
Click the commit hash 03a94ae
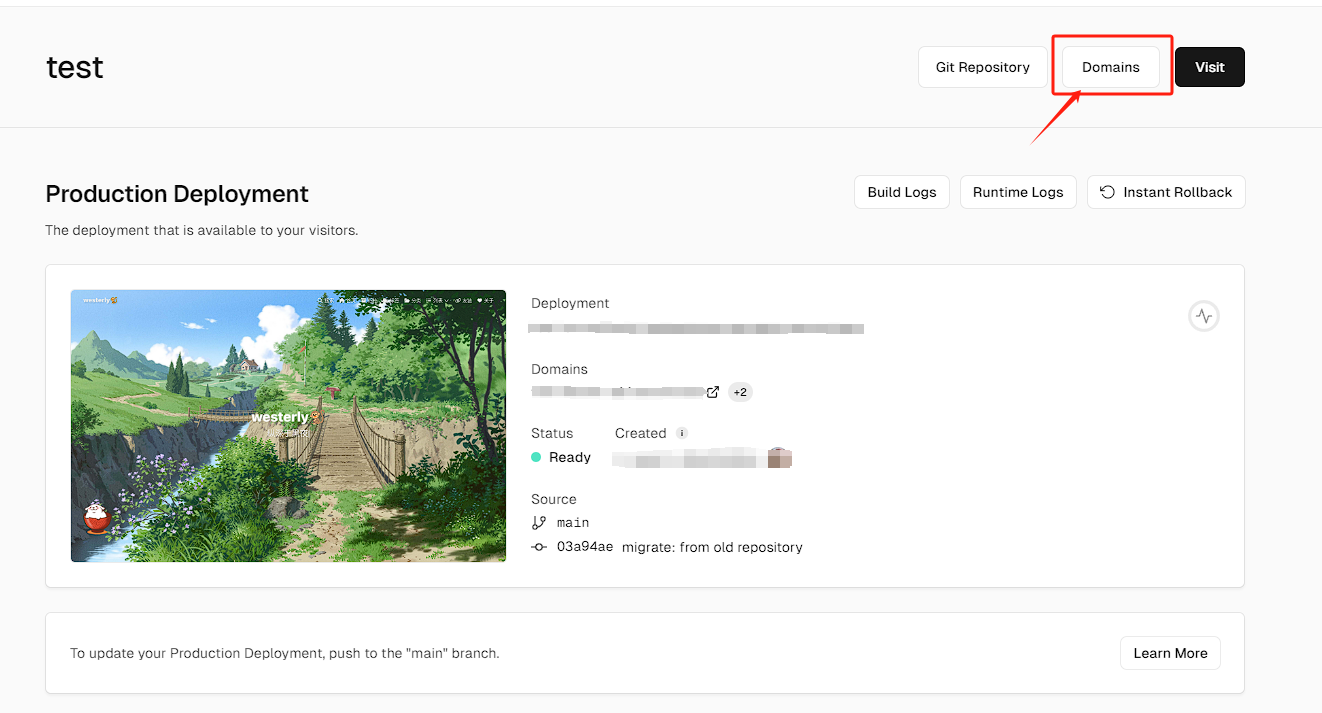pyautogui.click(x=585, y=547)
